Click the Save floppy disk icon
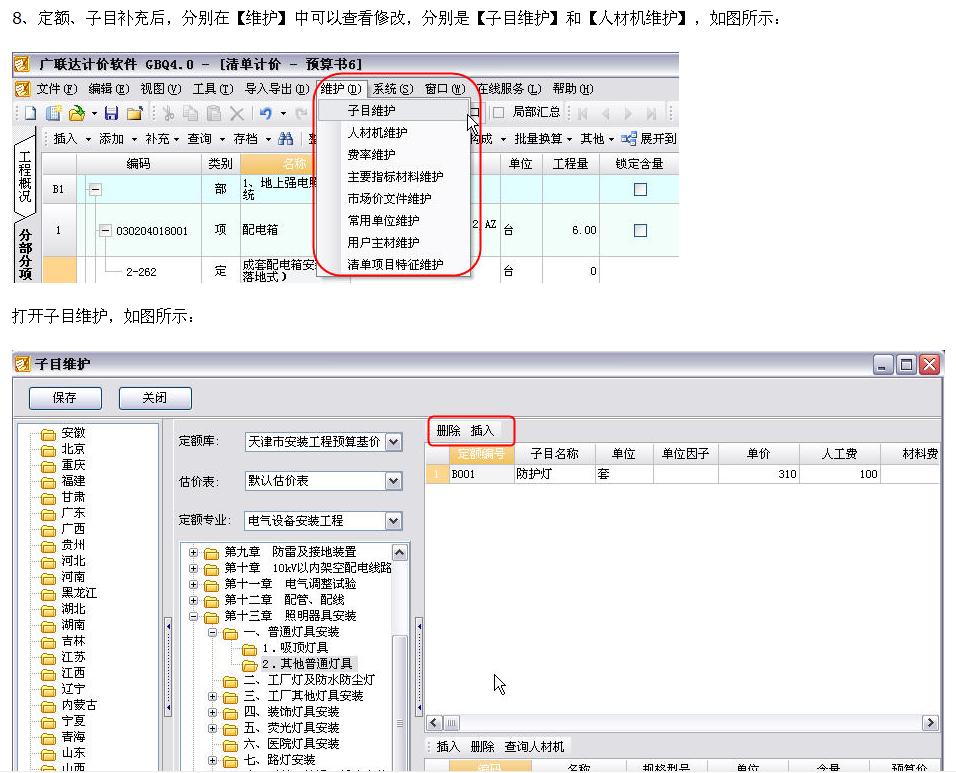Image resolution: width=956 pixels, height=773 pixels. click(x=111, y=113)
